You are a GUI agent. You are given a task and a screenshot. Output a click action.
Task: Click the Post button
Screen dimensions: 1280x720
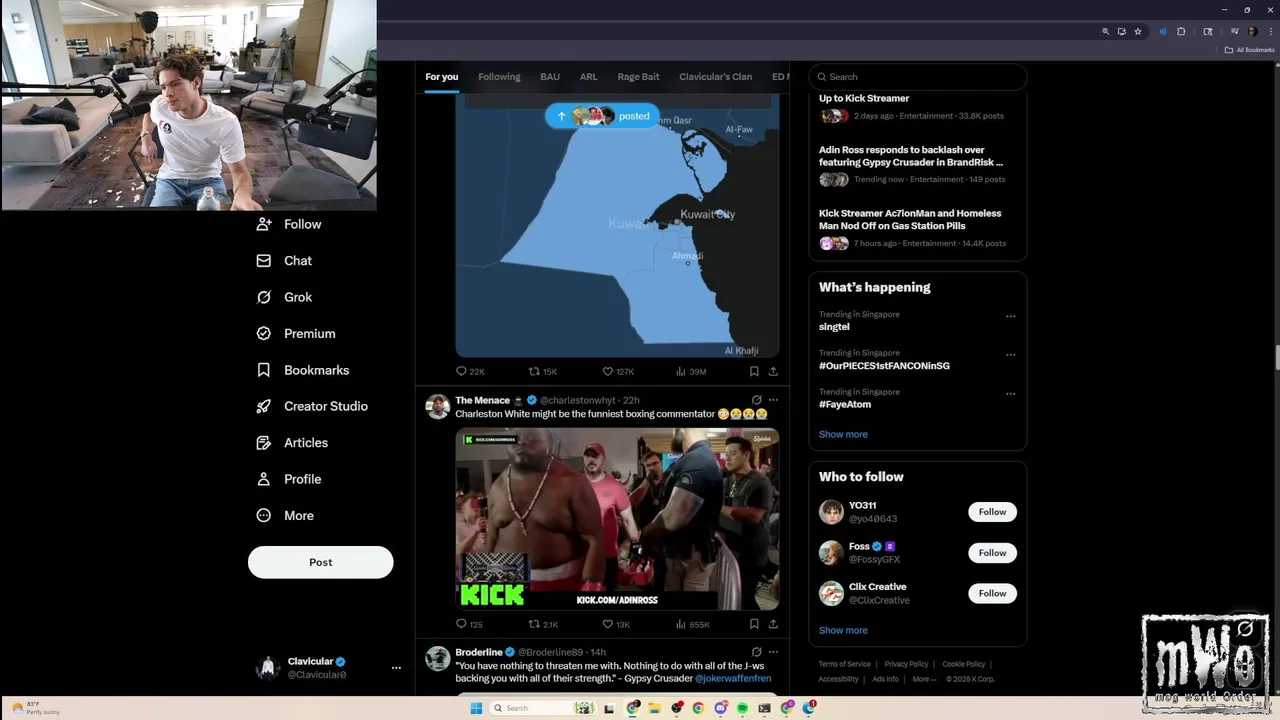click(320, 562)
